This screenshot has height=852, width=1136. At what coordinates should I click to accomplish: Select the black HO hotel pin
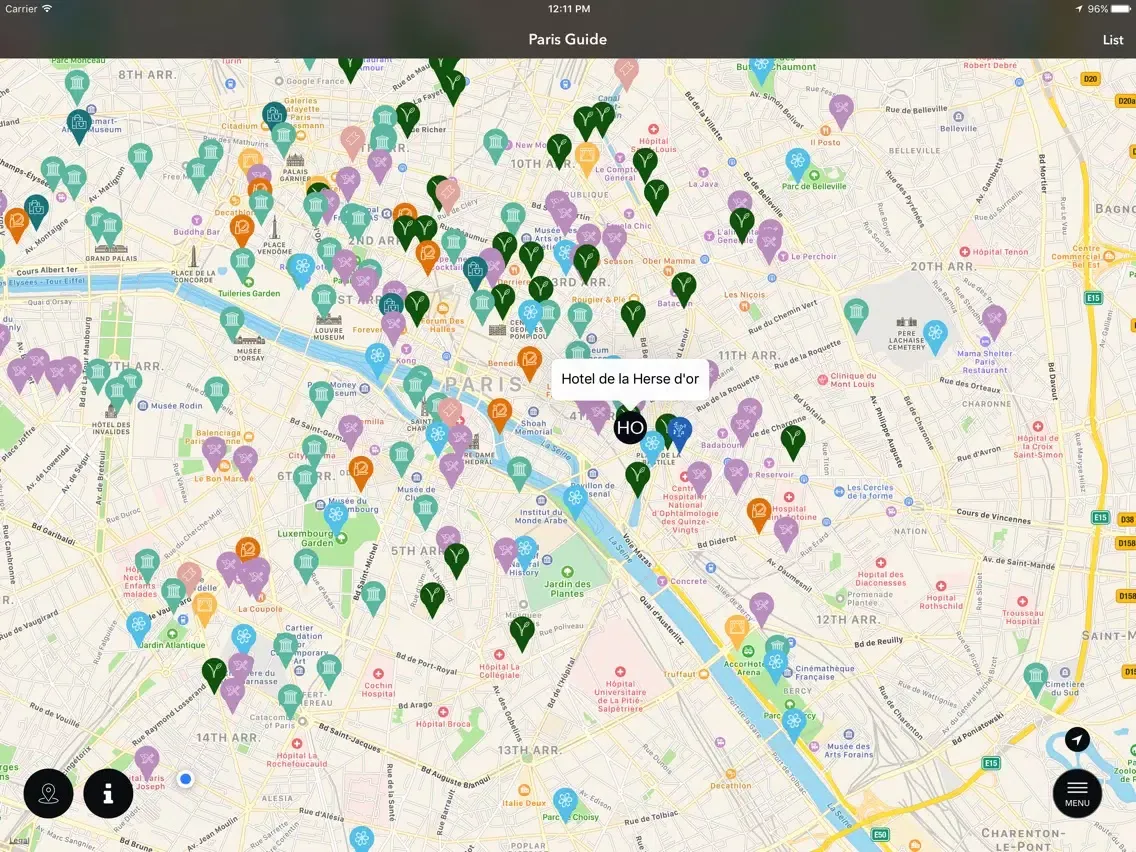(x=630, y=427)
